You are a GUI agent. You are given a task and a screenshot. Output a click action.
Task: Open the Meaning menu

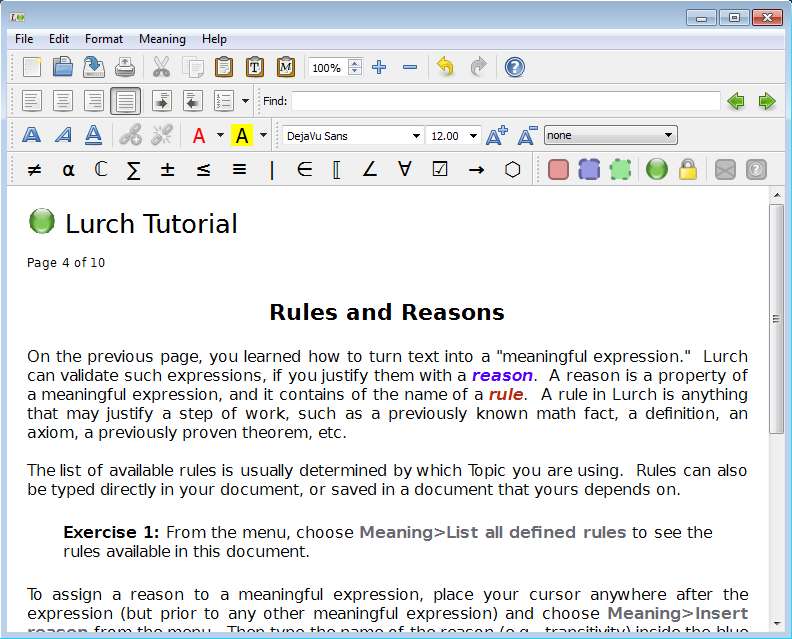tap(162, 39)
